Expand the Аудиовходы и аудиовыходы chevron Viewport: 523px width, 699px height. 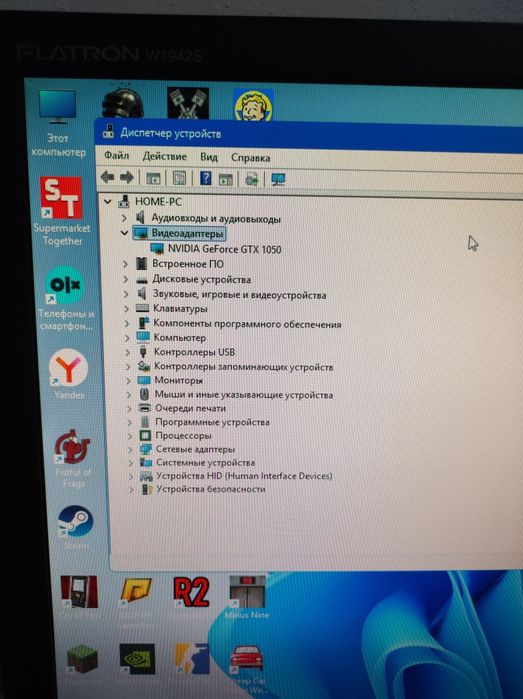tap(124, 218)
